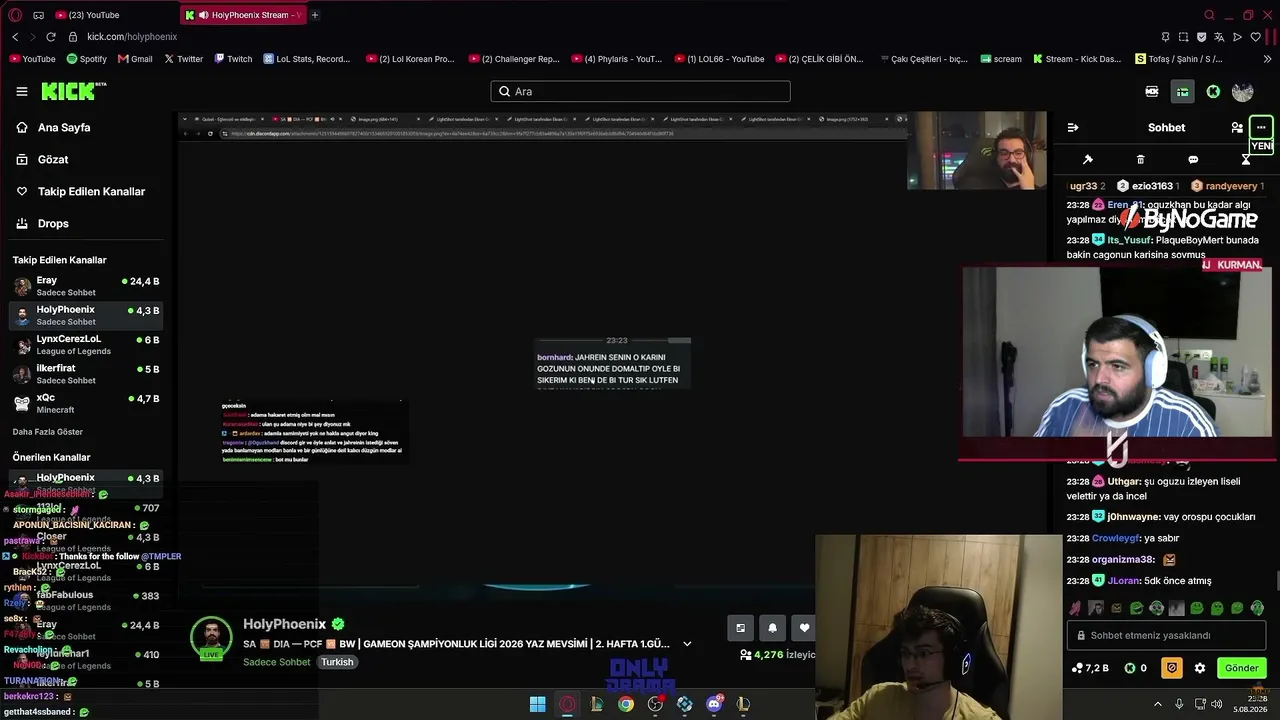Screen dimensions: 1280x720
Task: Click the HolyPhoenix channel name under the stream
Action: (285, 624)
